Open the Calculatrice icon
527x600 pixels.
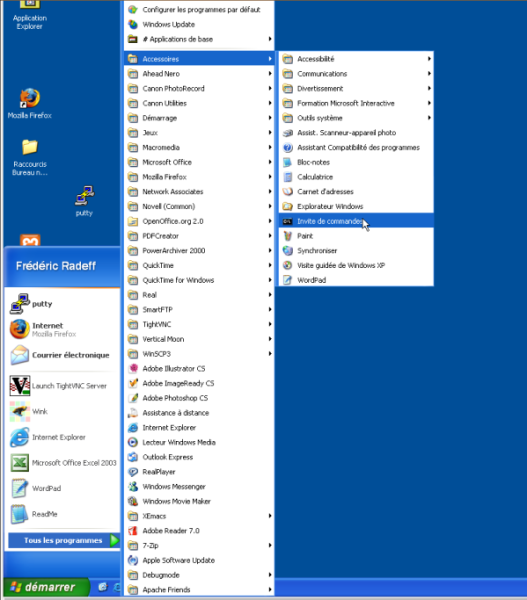click(x=287, y=177)
